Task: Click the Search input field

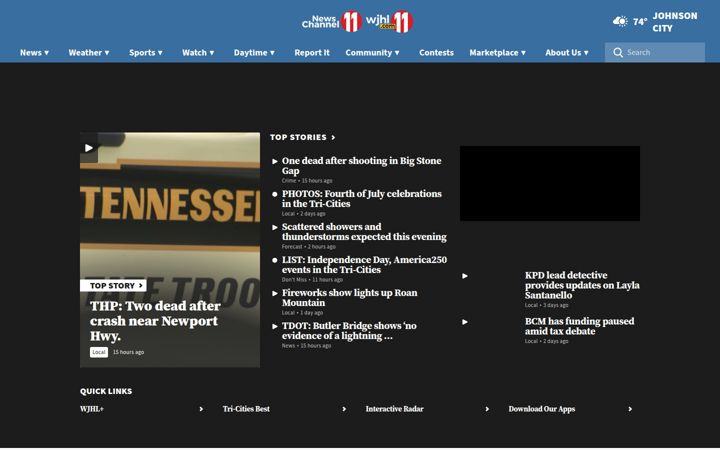Action: point(655,52)
